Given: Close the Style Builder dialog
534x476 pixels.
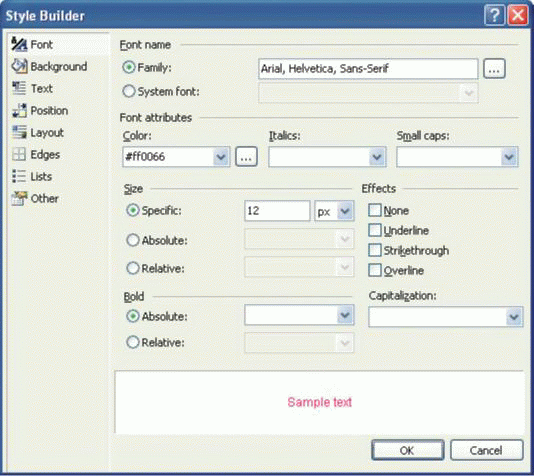Looking at the screenshot, I should 518,15.
